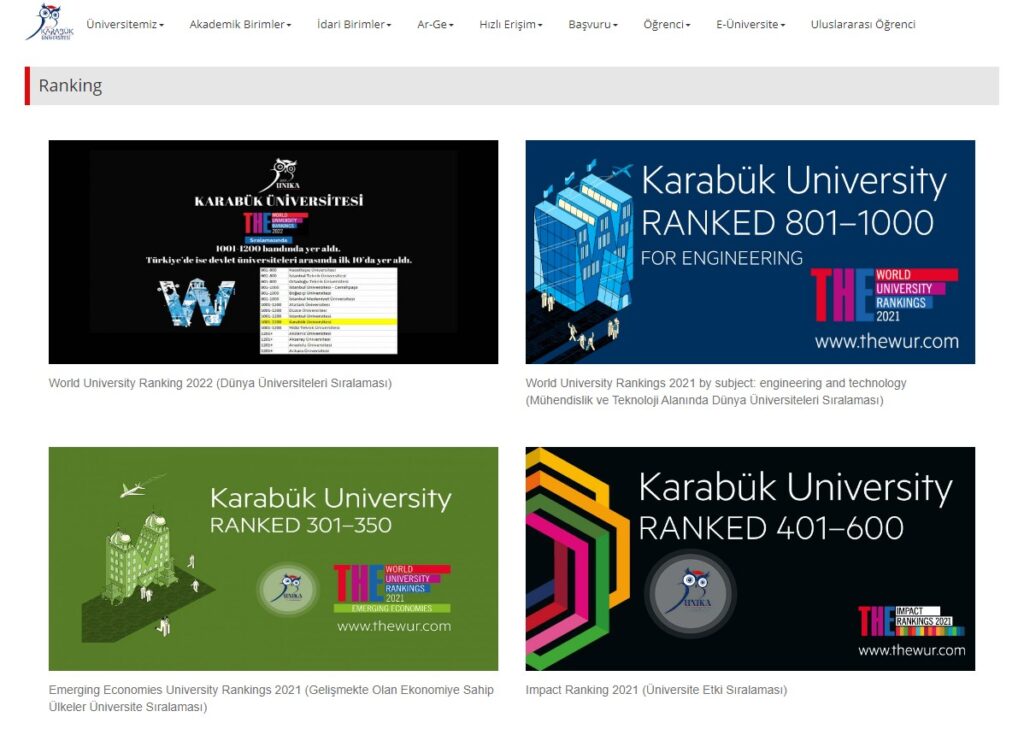Click the THE World University Rankings 2021 logo in blue banner
Screen dimensions: 1024x735
[x=884, y=295]
